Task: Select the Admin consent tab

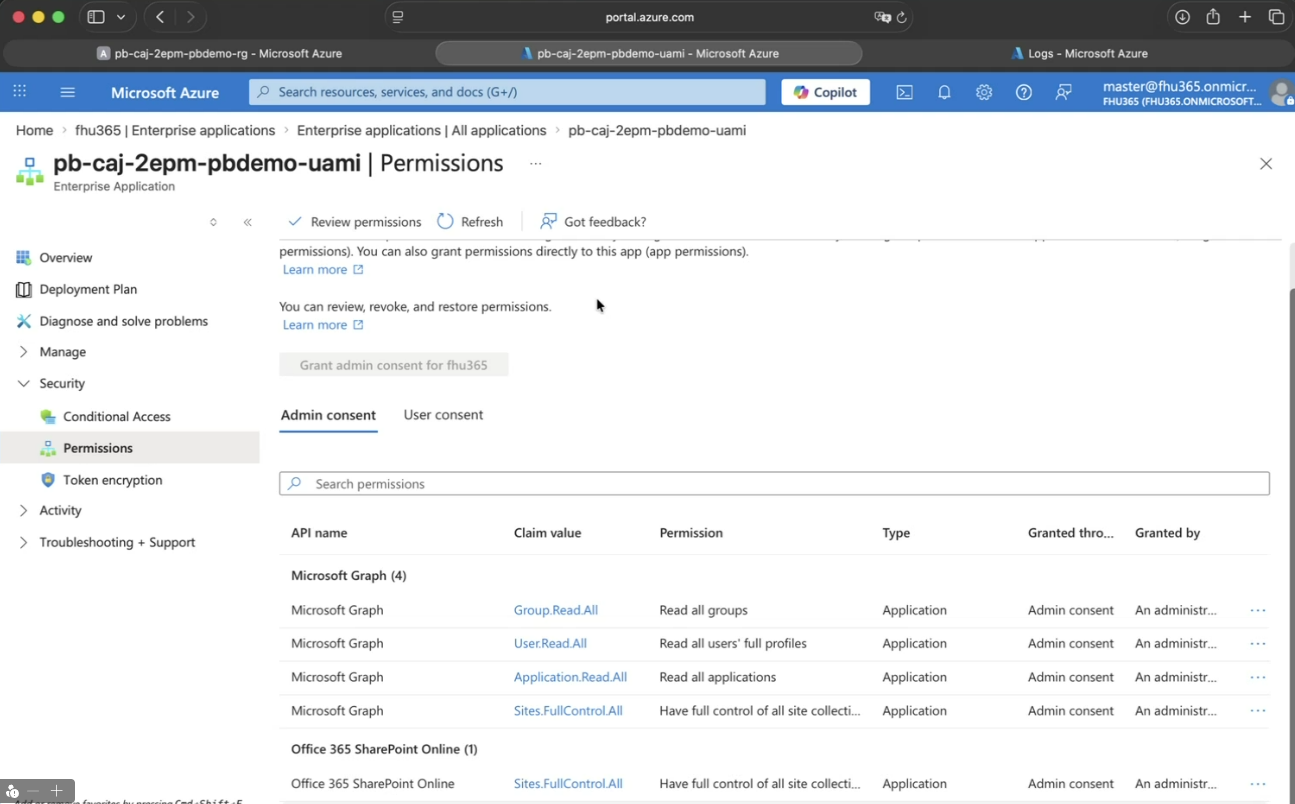Action: pos(328,415)
